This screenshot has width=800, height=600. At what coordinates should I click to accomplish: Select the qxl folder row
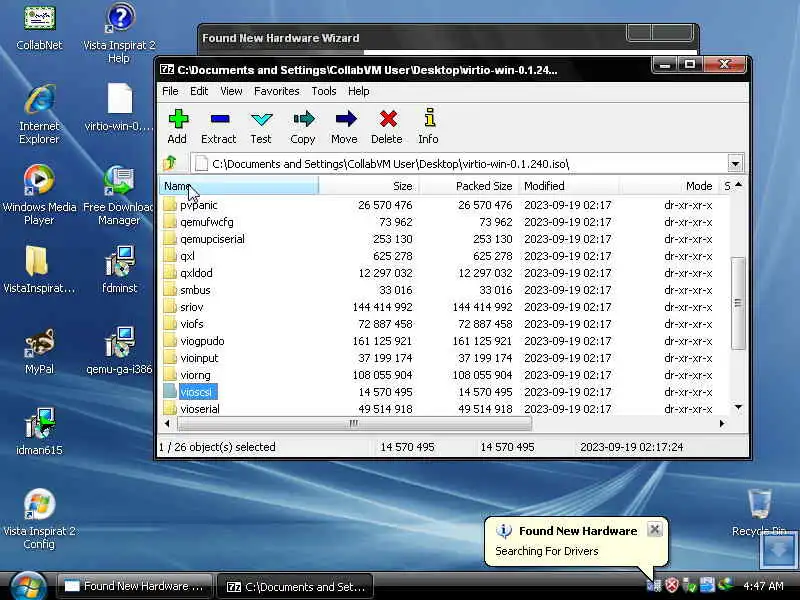444,256
